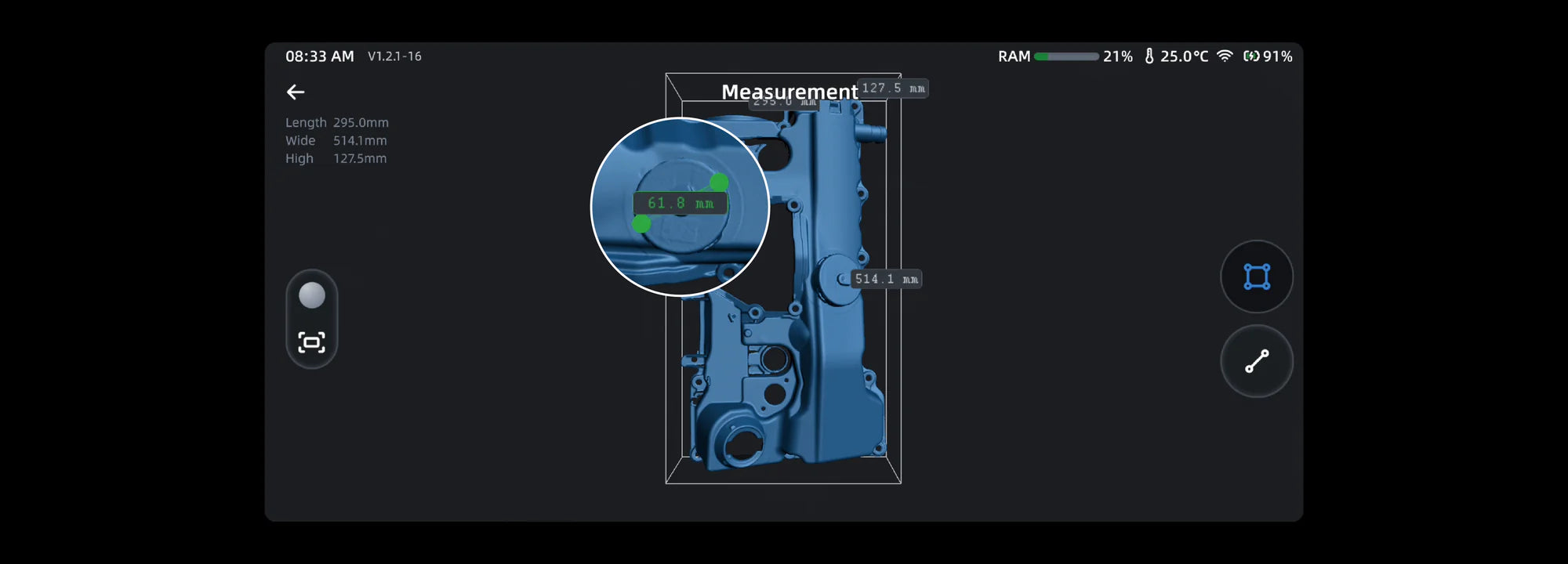
Task: Select the 61.8 mm distance label
Action: [x=680, y=204]
